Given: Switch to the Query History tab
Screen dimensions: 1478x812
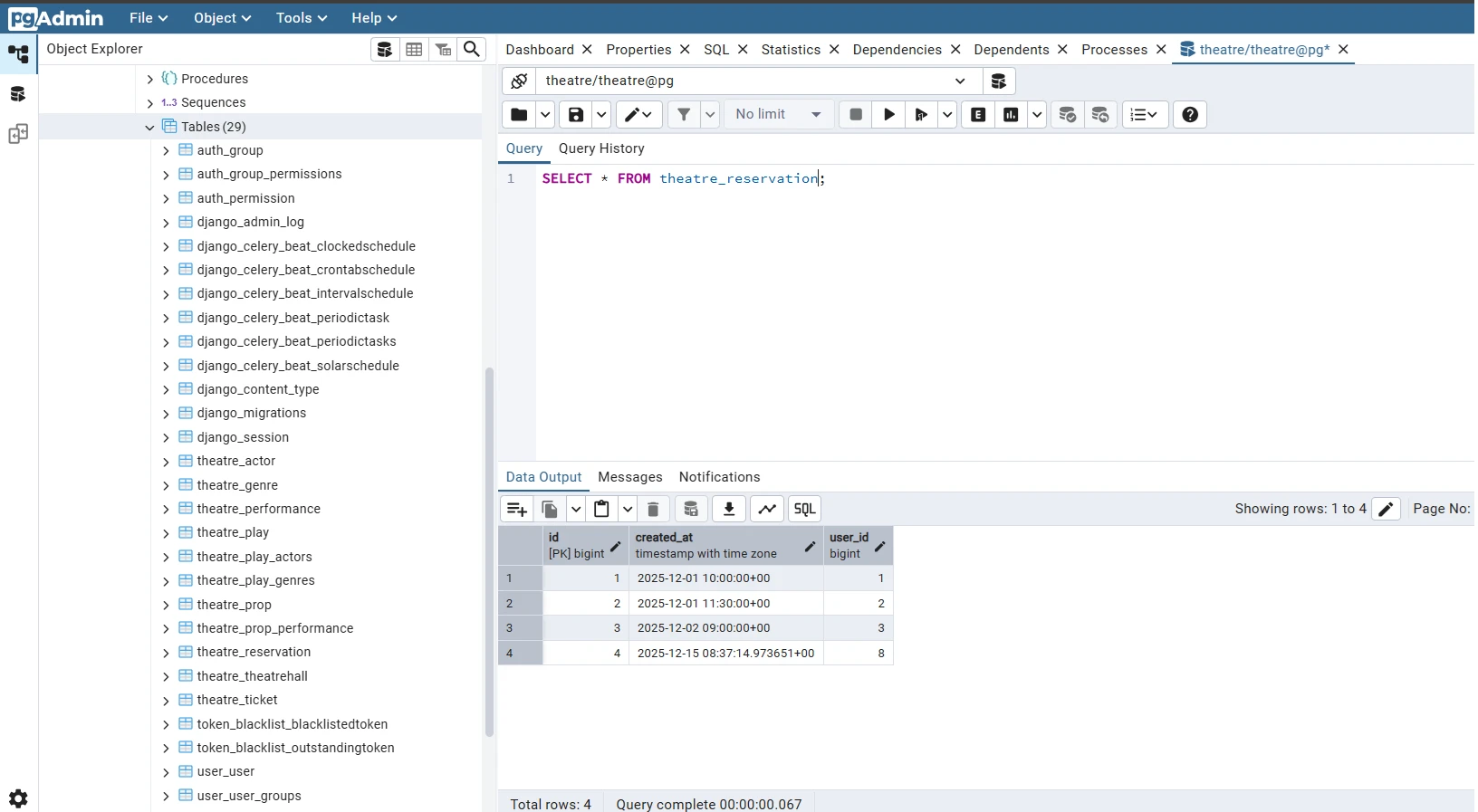Looking at the screenshot, I should coord(601,148).
